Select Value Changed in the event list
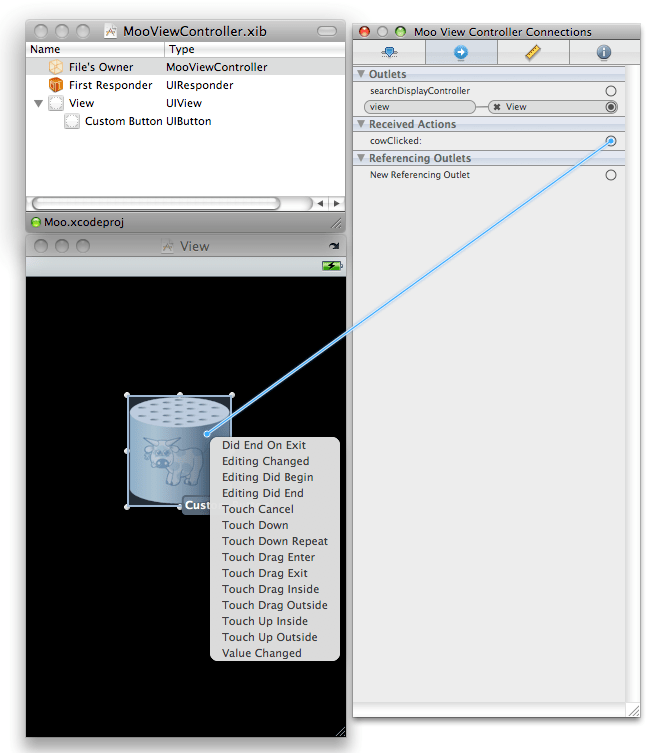 pyautogui.click(x=261, y=653)
